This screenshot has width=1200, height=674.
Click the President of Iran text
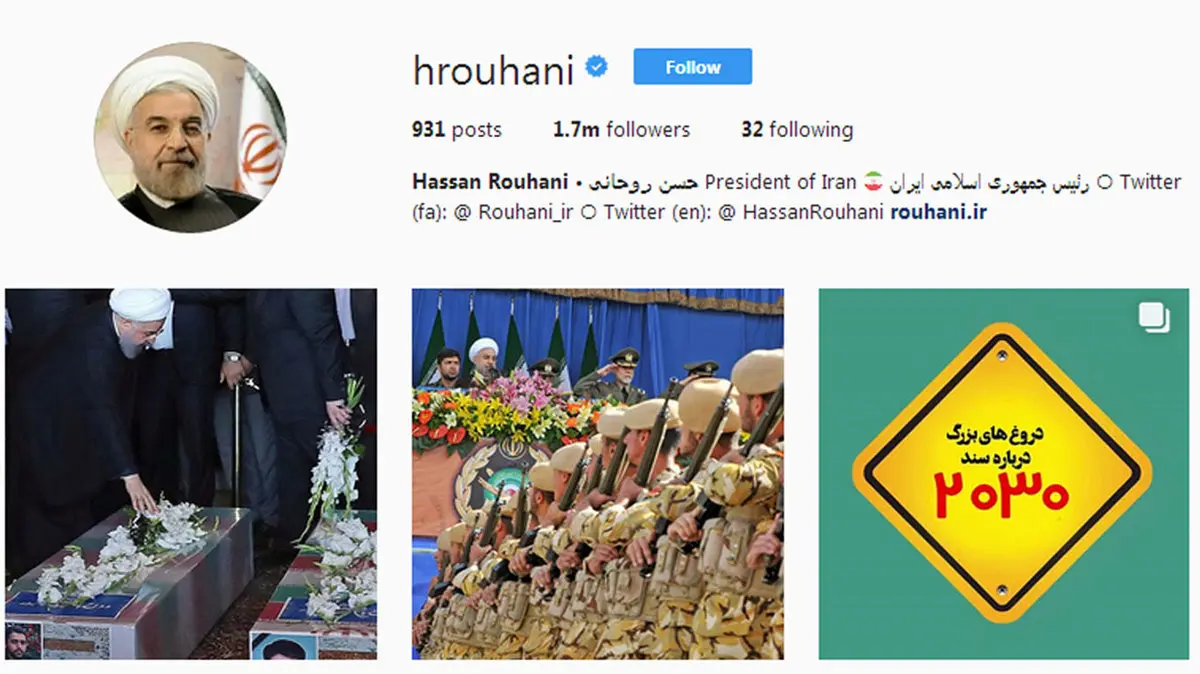click(x=780, y=182)
